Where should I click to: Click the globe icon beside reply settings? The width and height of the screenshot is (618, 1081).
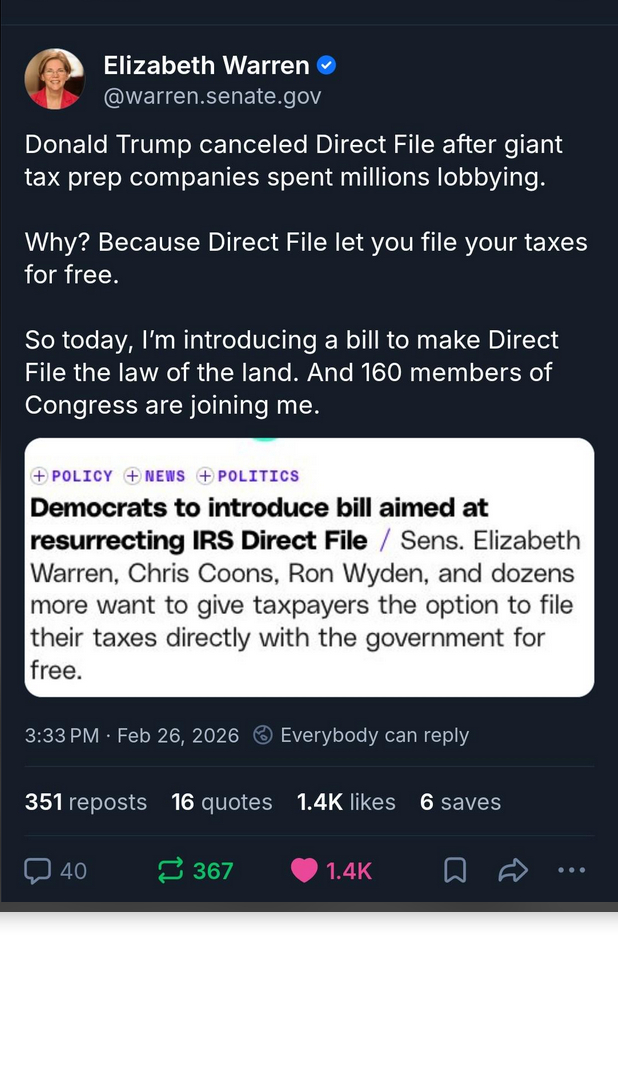pos(263,736)
